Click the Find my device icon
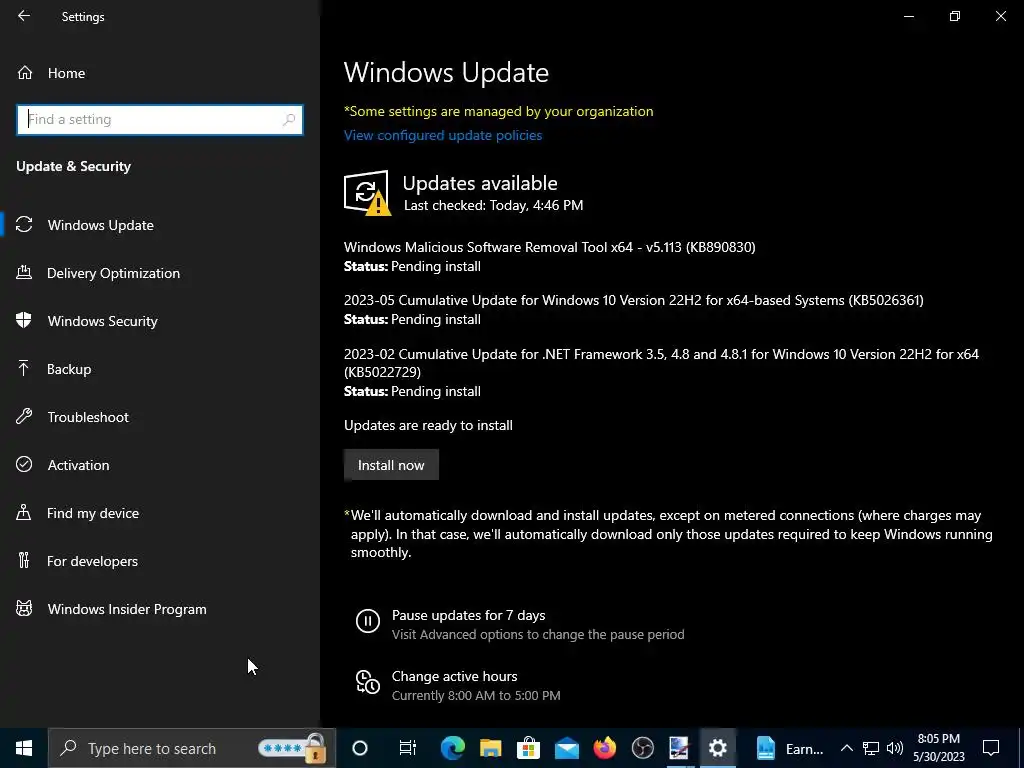1024x768 pixels. click(x=24, y=512)
